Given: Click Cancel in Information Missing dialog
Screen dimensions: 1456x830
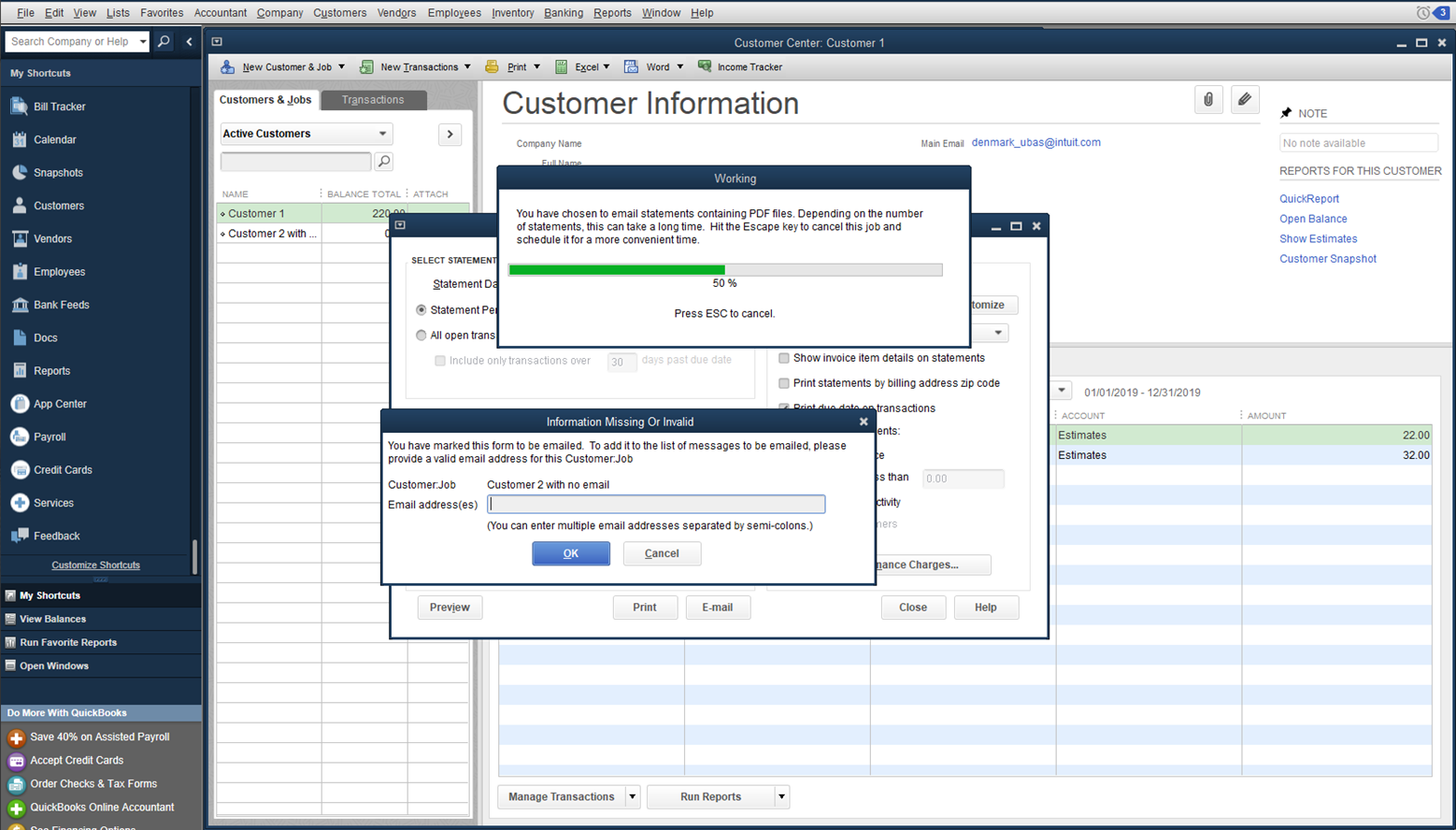Looking at the screenshot, I should (662, 553).
